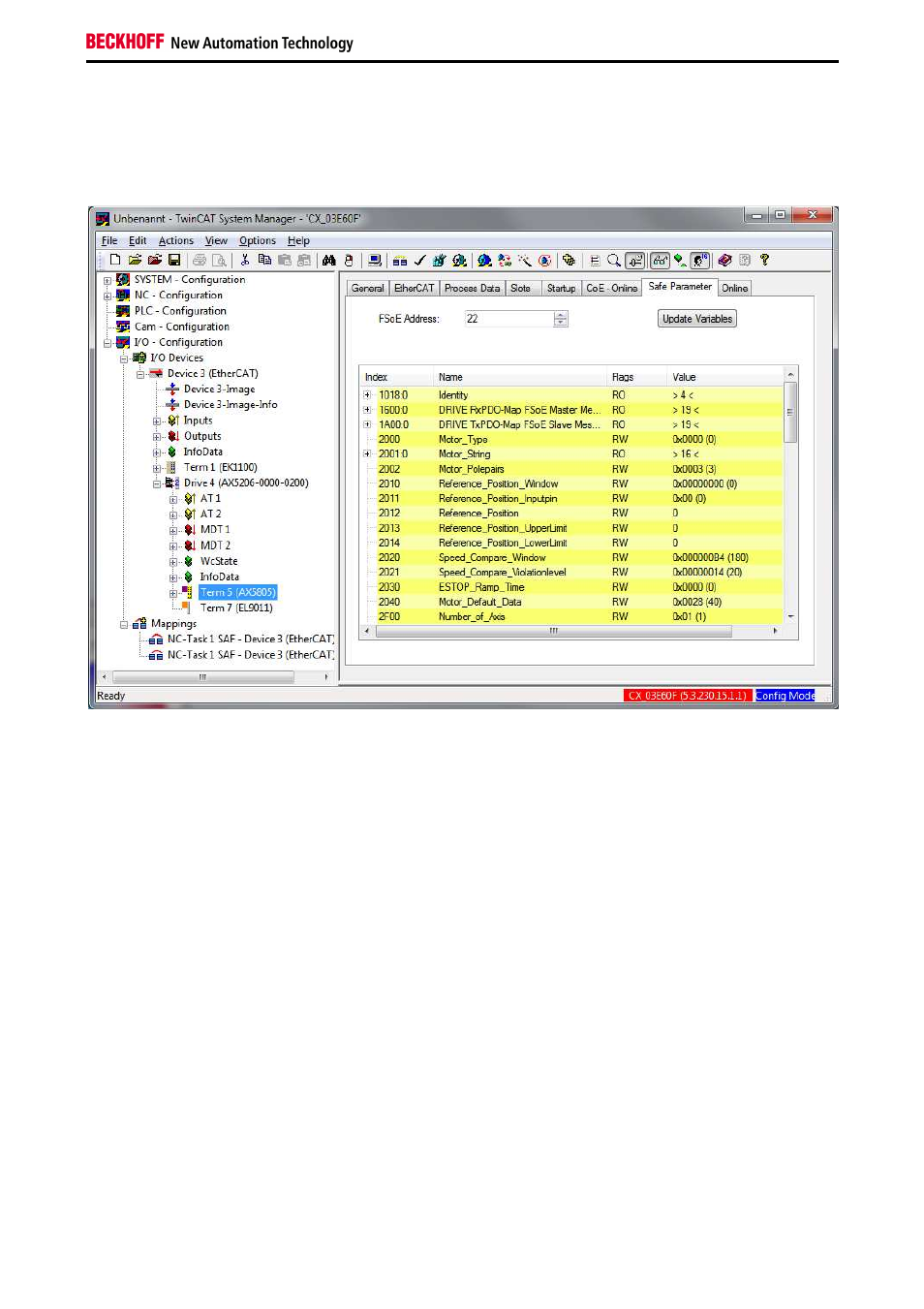Click the magnifying glass toolbar icon
The image size is (924, 1309).
tap(613, 260)
